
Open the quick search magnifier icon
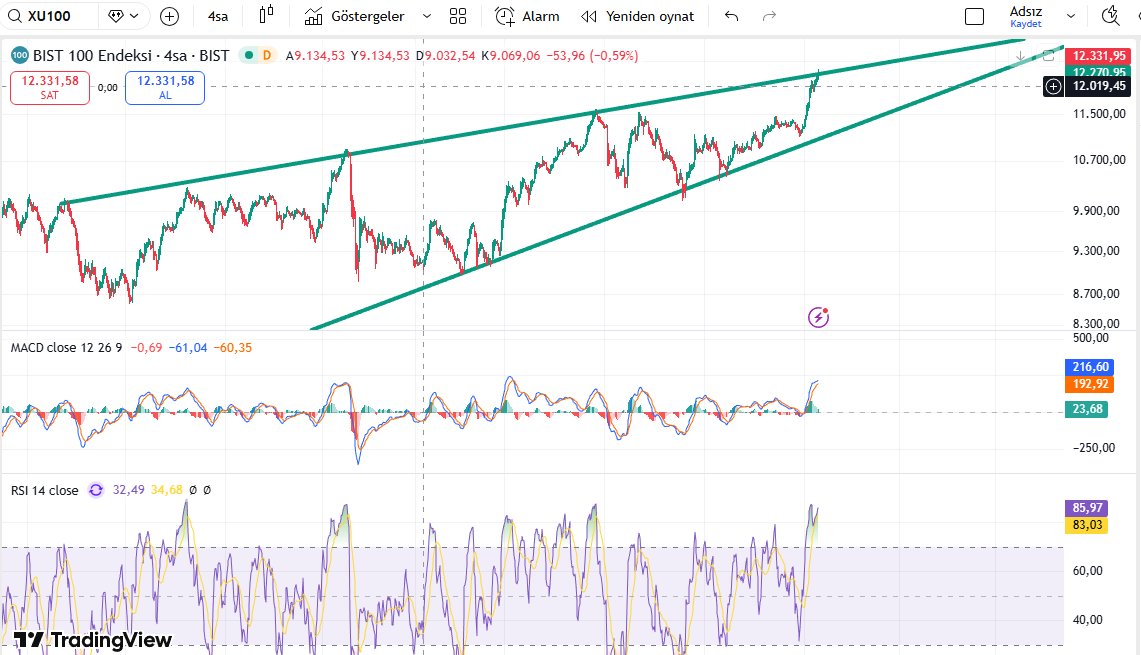1108,17
